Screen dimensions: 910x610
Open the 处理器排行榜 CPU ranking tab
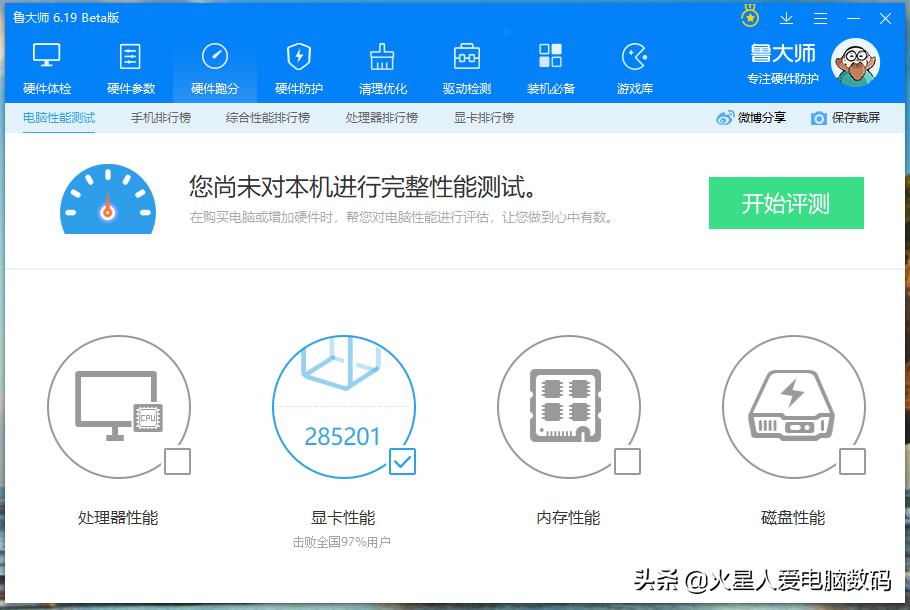pos(378,116)
